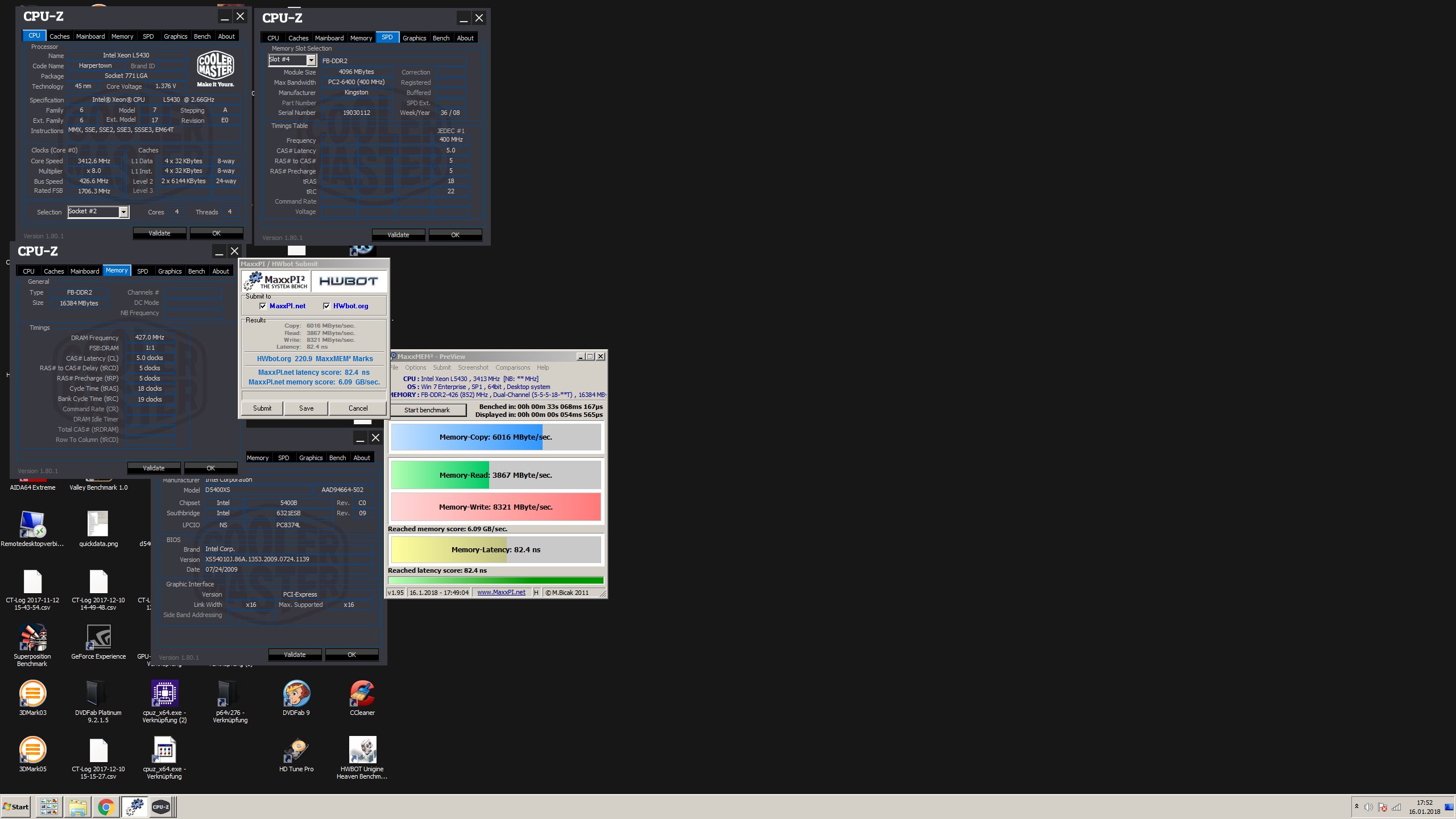
Task: Select CT-Log 2017-12-10 15-15-27.csv file
Action: [x=98, y=758]
